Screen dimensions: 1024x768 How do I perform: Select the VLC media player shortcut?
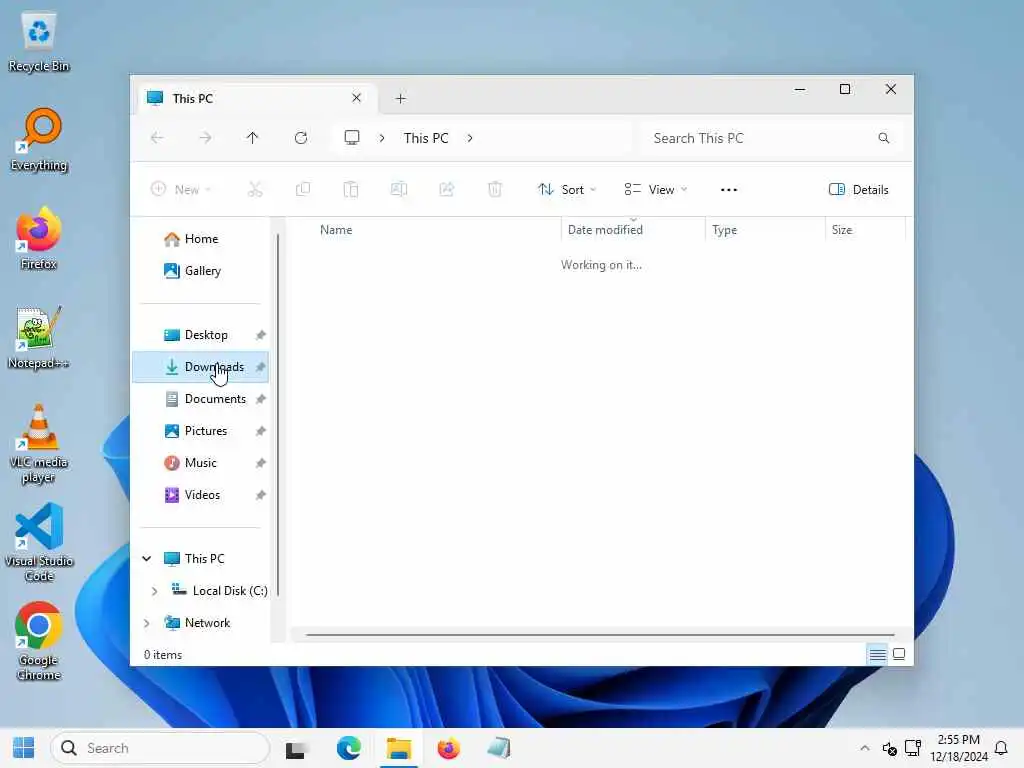(39, 444)
